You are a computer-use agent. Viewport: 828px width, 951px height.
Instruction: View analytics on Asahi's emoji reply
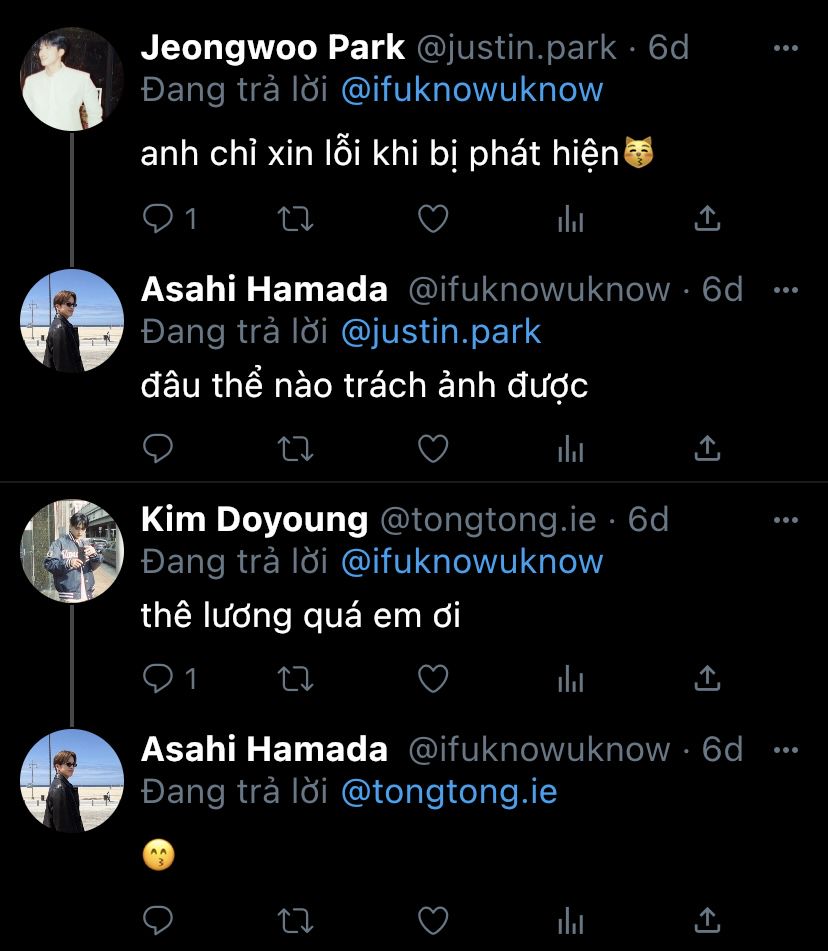[x=570, y=919]
